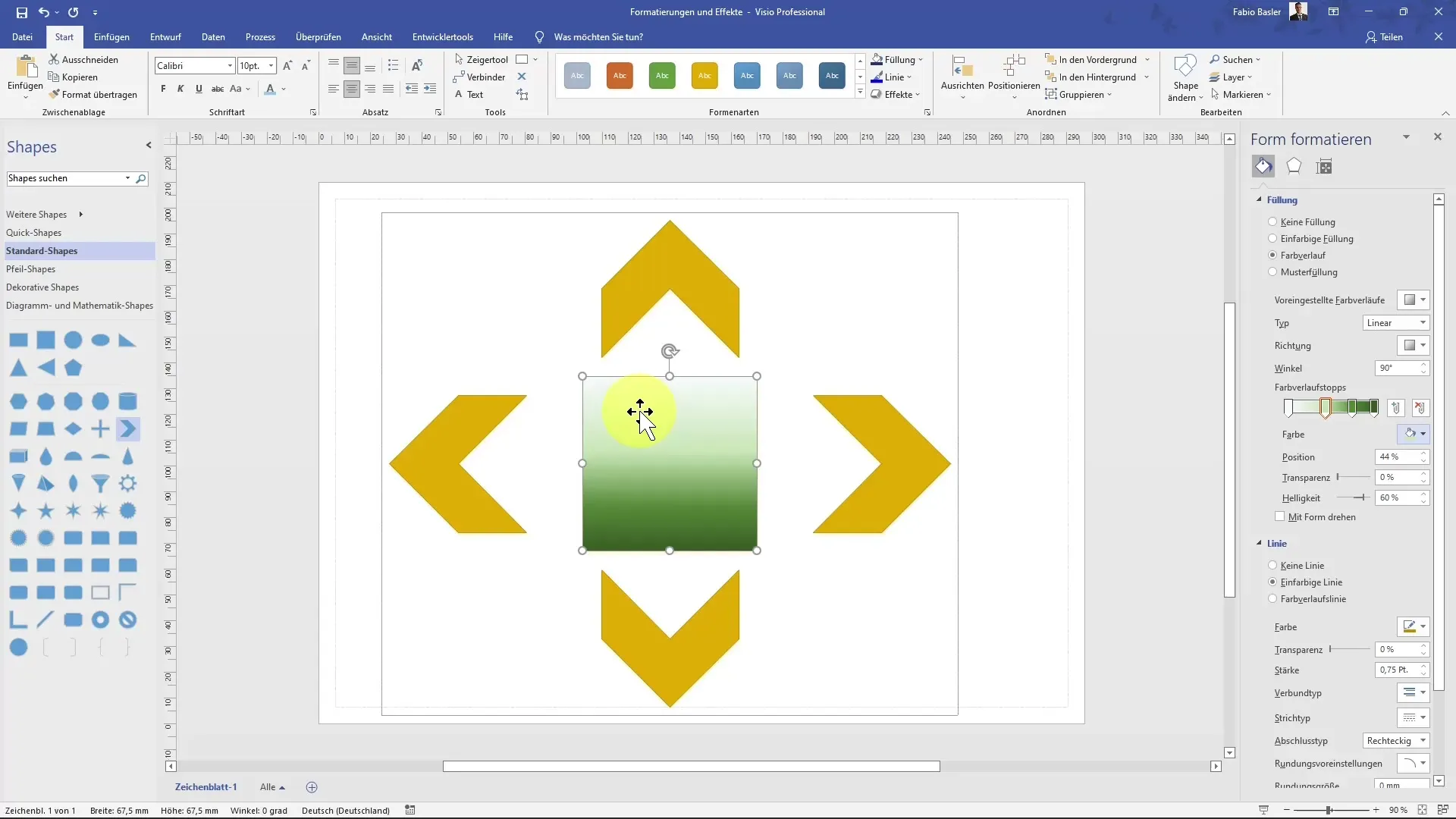
Task: Open the Einfügen menu tab
Action: click(x=111, y=37)
